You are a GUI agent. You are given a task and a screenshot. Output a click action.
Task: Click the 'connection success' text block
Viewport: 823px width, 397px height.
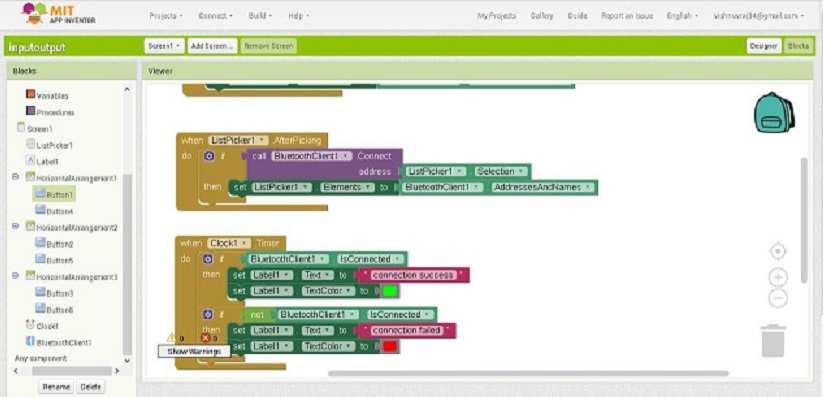click(413, 275)
